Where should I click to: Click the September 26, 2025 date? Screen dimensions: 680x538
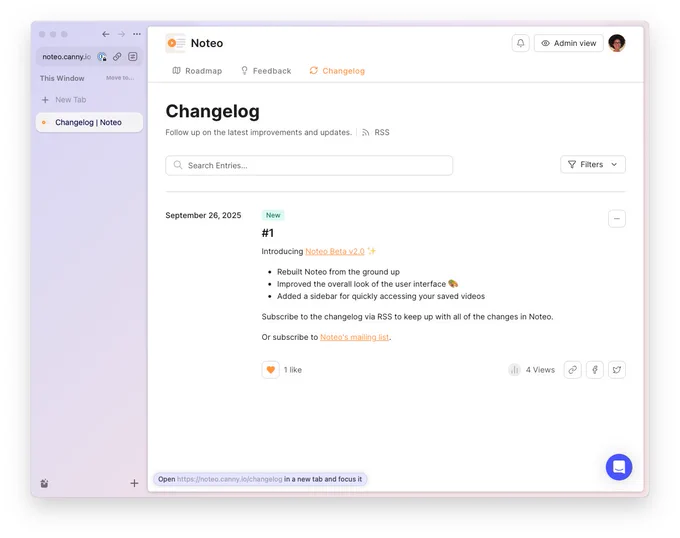tap(203, 215)
